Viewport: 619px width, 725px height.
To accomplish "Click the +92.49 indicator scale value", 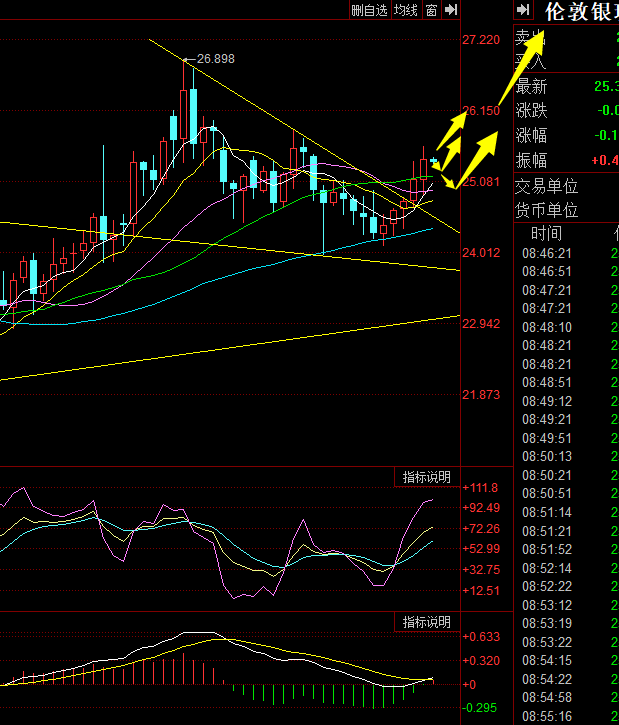I will click(x=481, y=508).
